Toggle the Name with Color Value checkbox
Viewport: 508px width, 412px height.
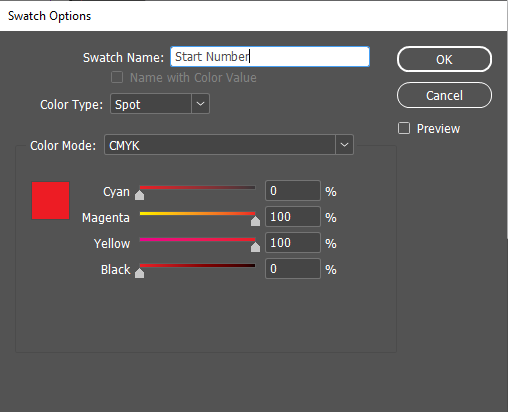[x=117, y=77]
